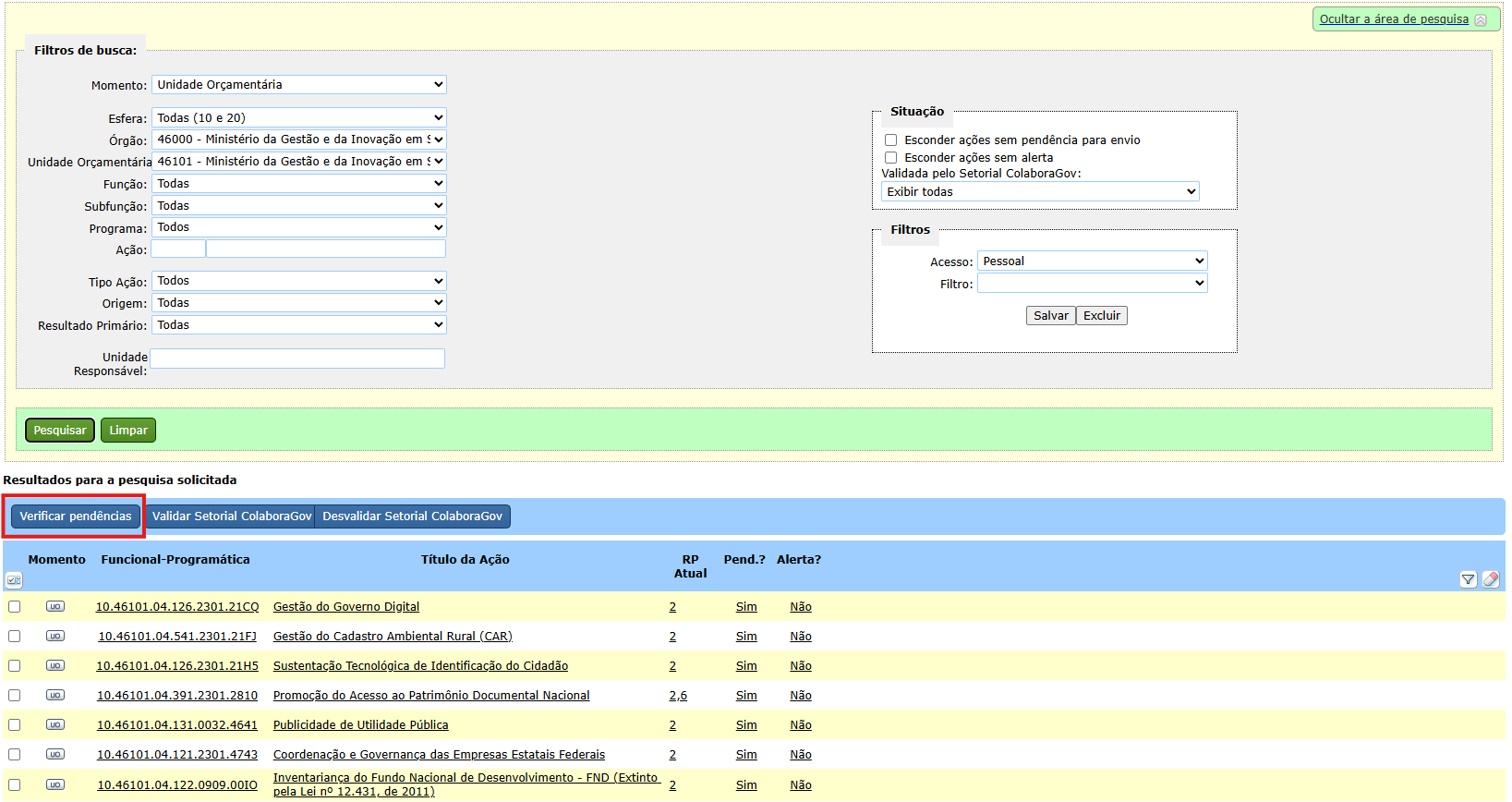This screenshot has height=802, width=1512.
Task: Enable 'Esconder ações sem alerta' checkbox
Action: pos(891,158)
